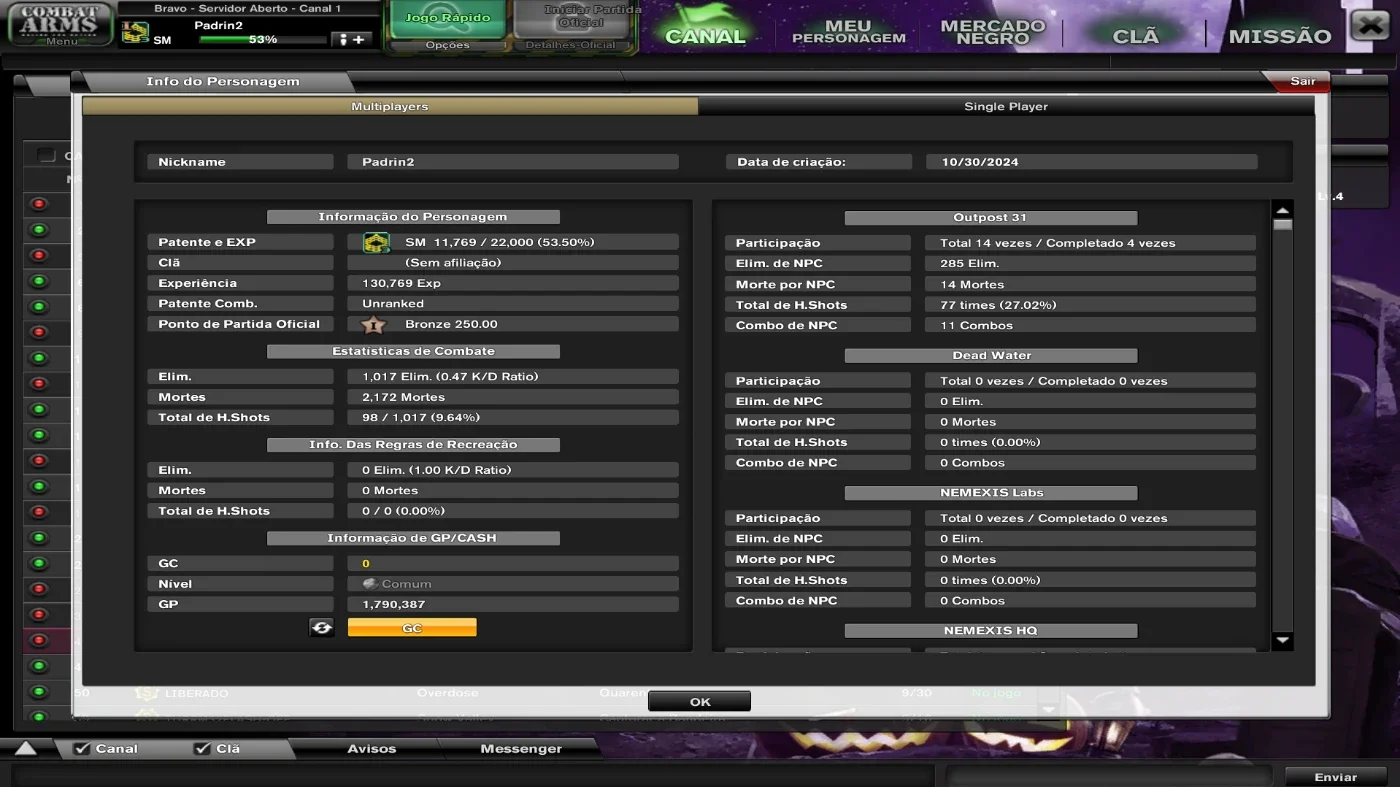Open the CLÃ menu
This screenshot has height=787, width=1400.
1136,35
